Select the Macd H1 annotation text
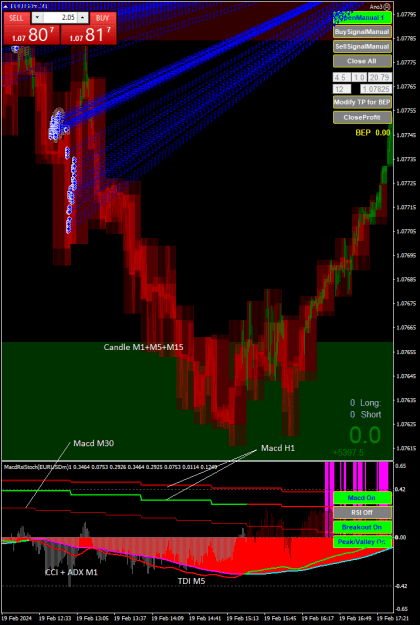 click(x=278, y=448)
